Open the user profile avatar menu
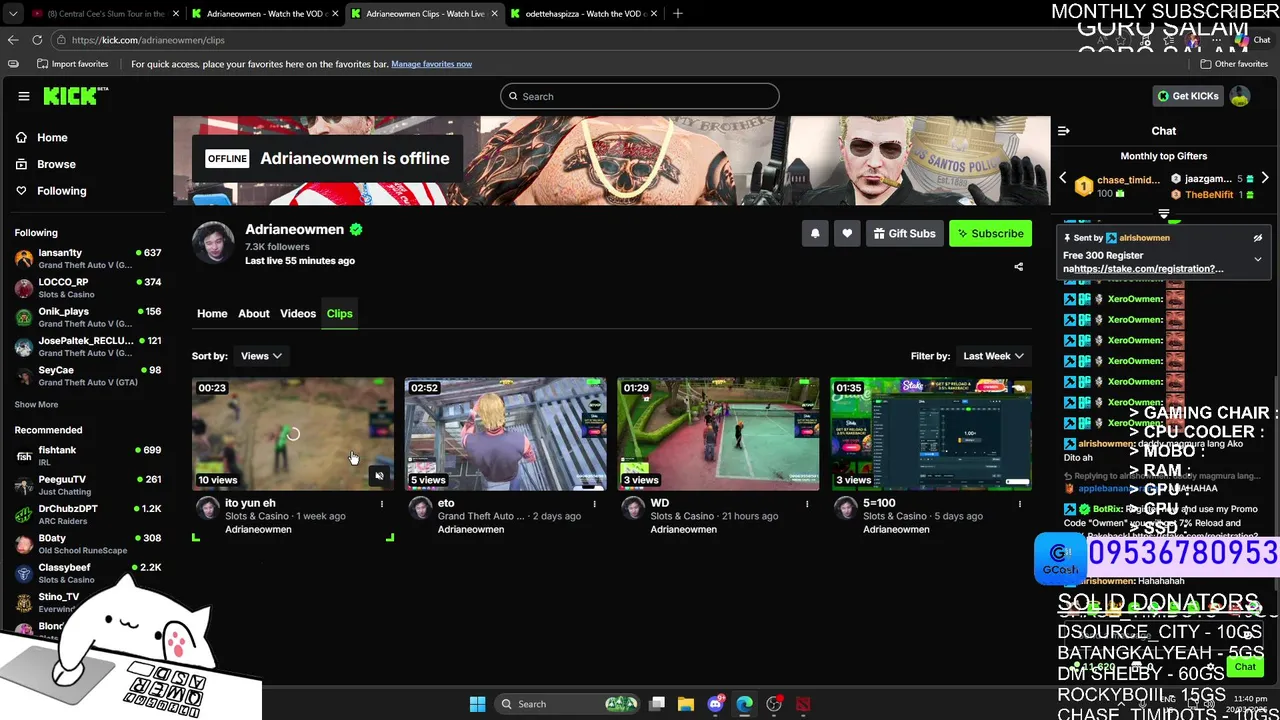1280x720 pixels. [x=1240, y=96]
